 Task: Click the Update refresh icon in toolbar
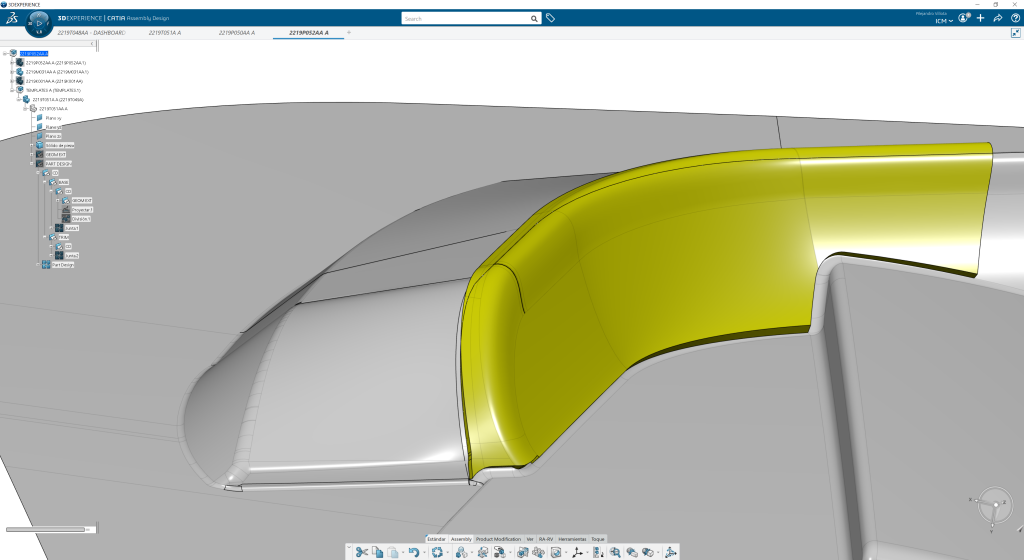pos(437,552)
